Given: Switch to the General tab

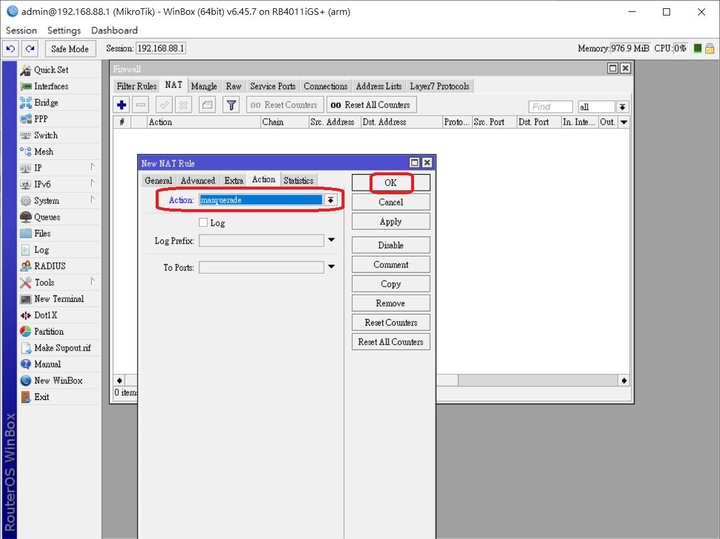Looking at the screenshot, I should (x=158, y=180).
